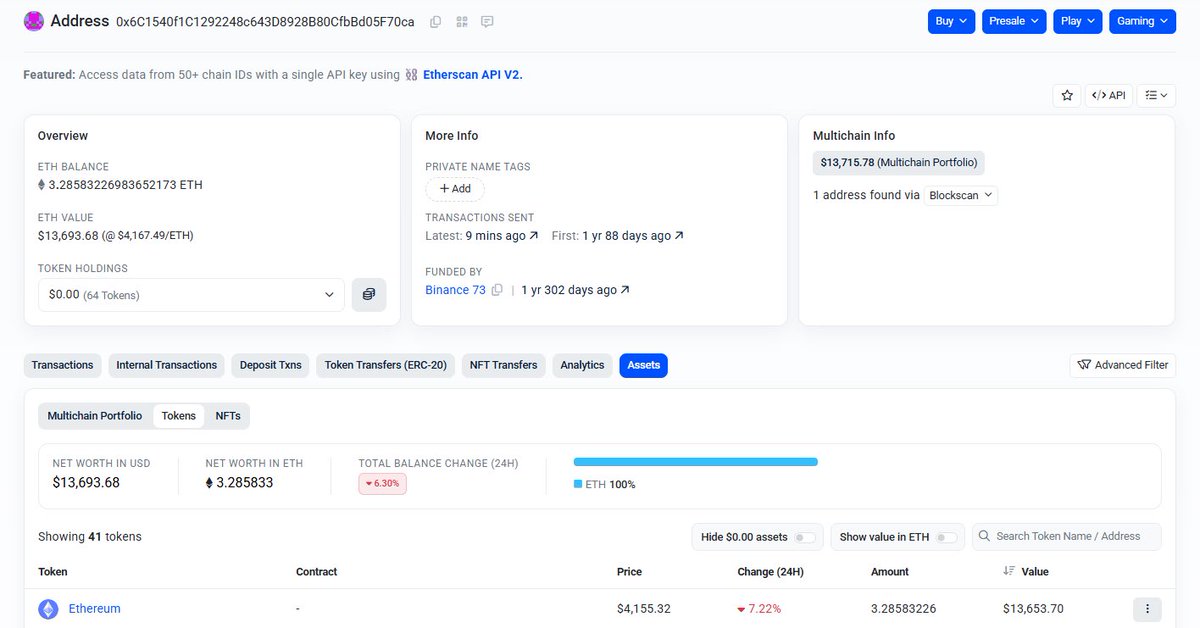The width and height of the screenshot is (1200, 628).
Task: Toggle Hide $0.00 assets switch
Action: pos(805,537)
